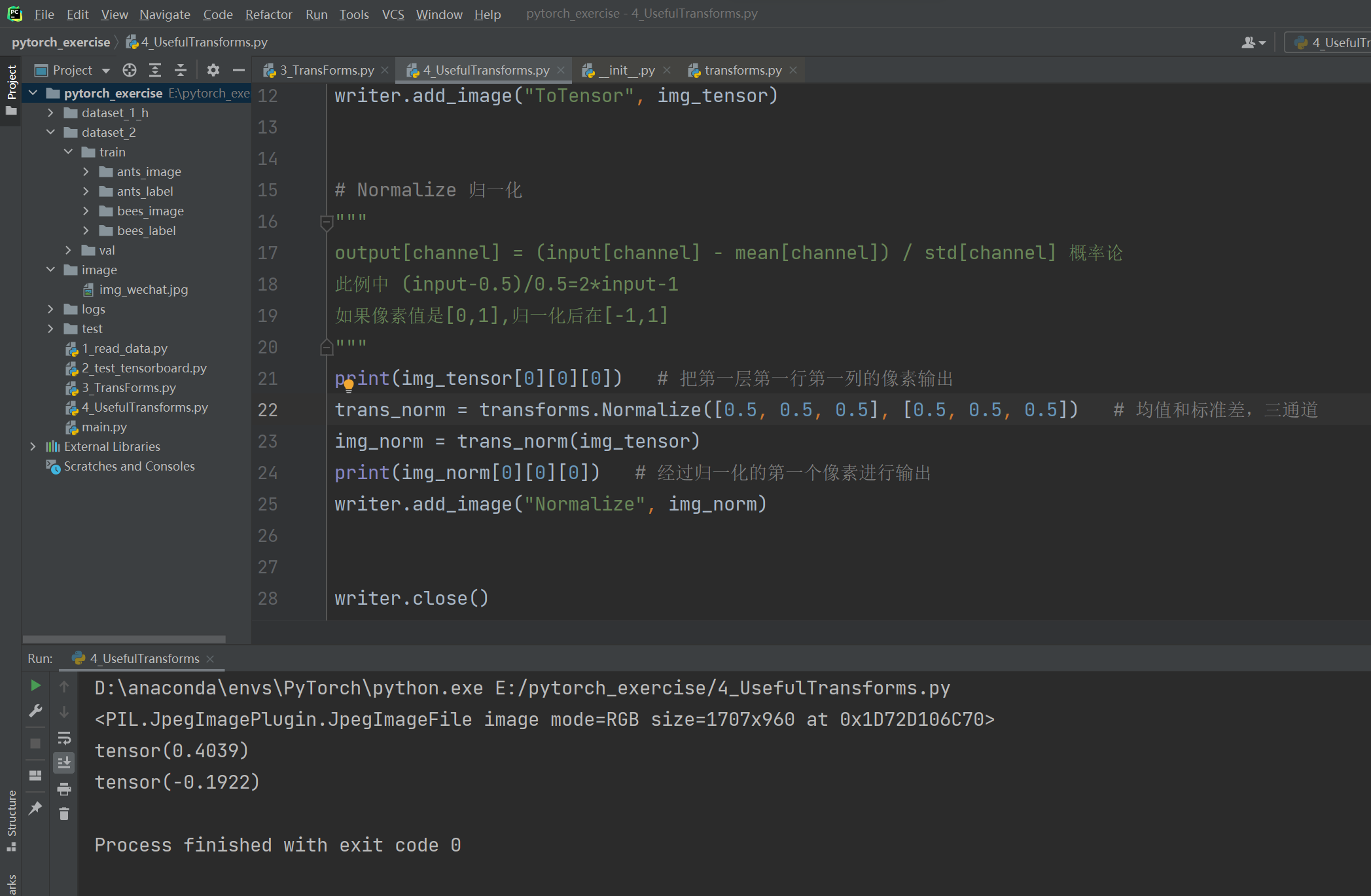
Task: Collapse the dataset_2 folder
Action: tap(50, 132)
